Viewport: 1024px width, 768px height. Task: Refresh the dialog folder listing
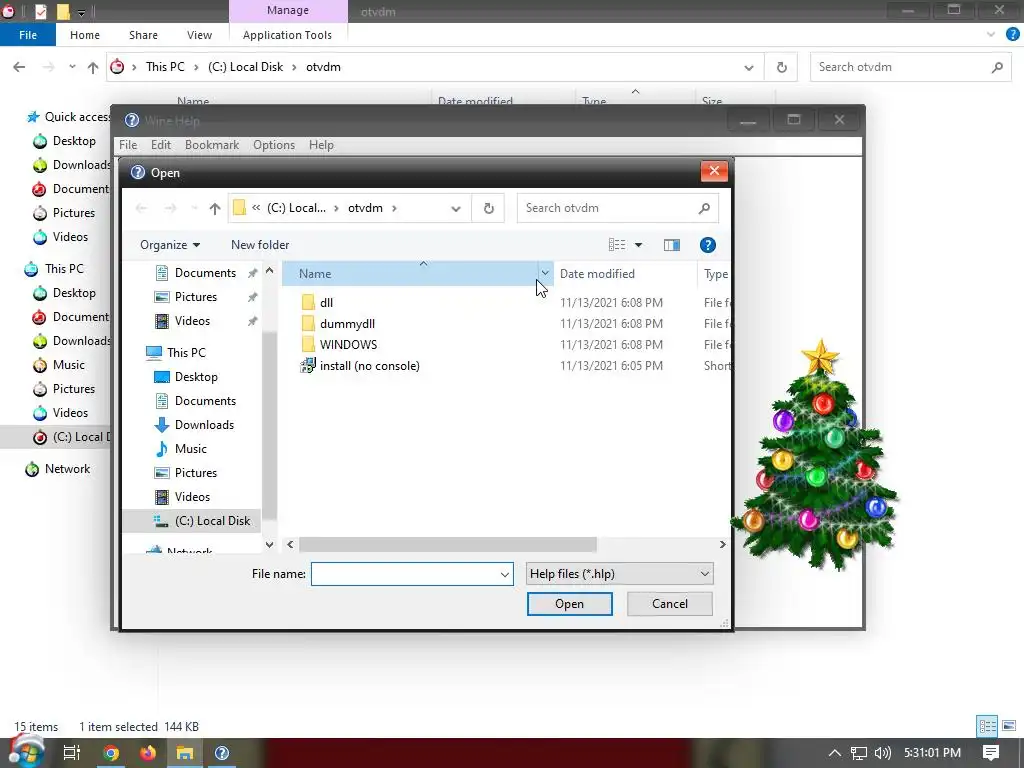click(488, 208)
